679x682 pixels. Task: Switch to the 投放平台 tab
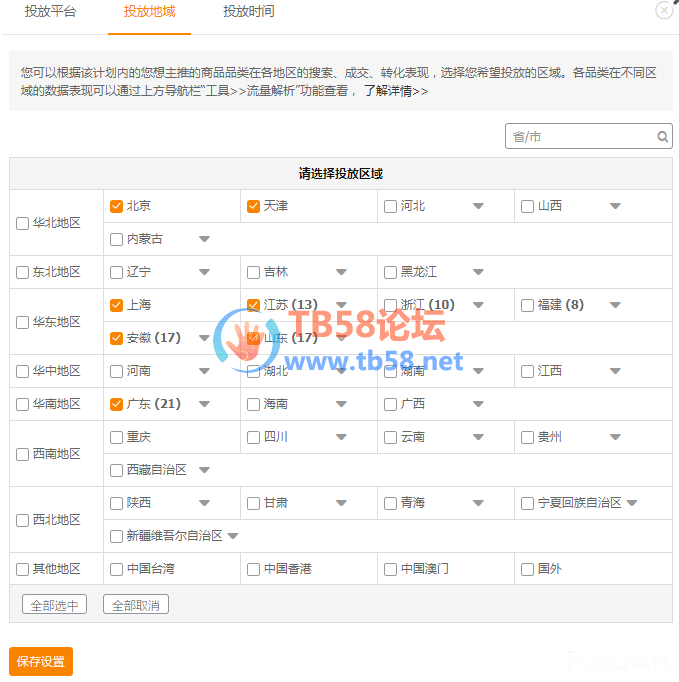(x=50, y=12)
